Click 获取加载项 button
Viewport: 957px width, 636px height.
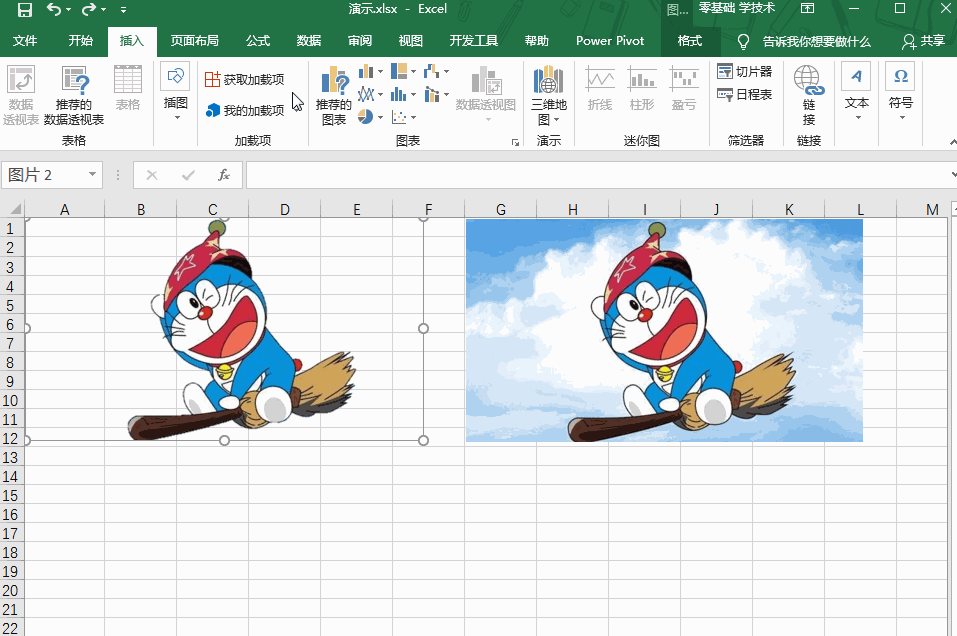[x=245, y=79]
